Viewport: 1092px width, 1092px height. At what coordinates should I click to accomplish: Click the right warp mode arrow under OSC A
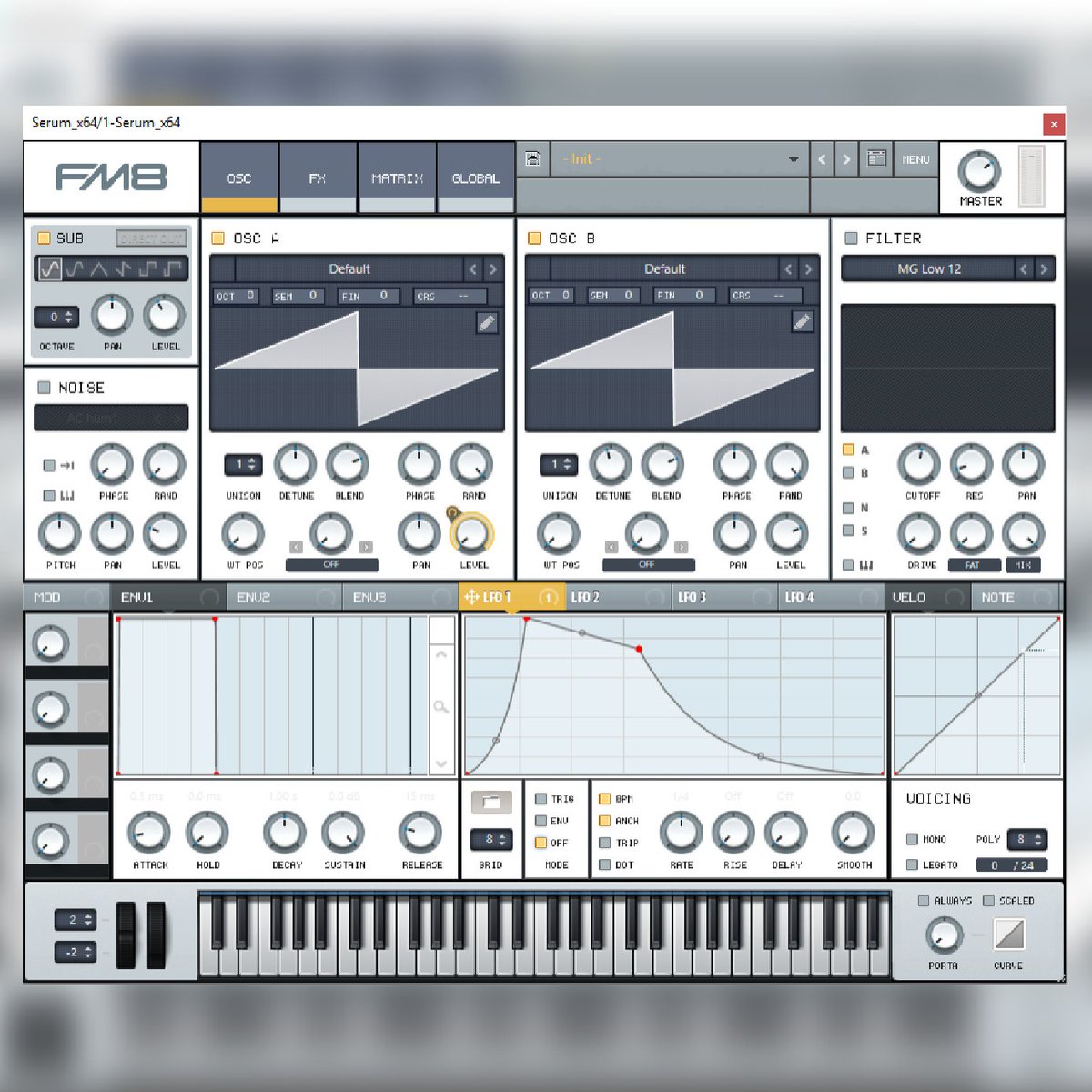(x=365, y=547)
